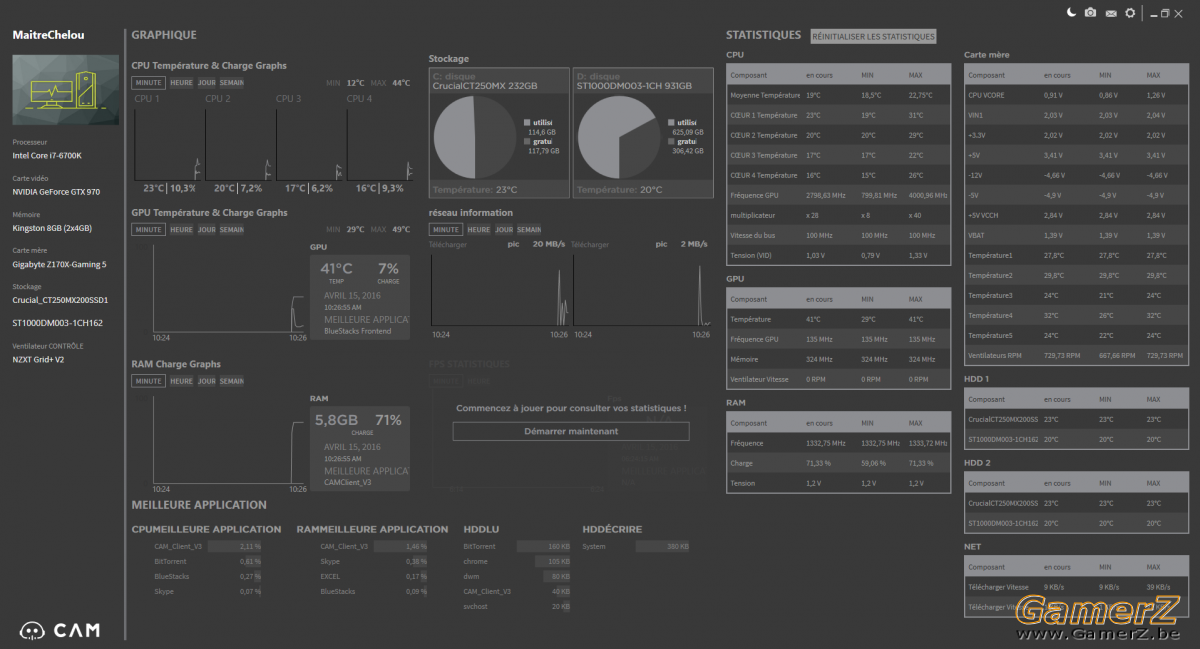Click CAMClient_V3 in RAM panel
The height and width of the screenshot is (649, 1200).
pyautogui.click(x=347, y=483)
